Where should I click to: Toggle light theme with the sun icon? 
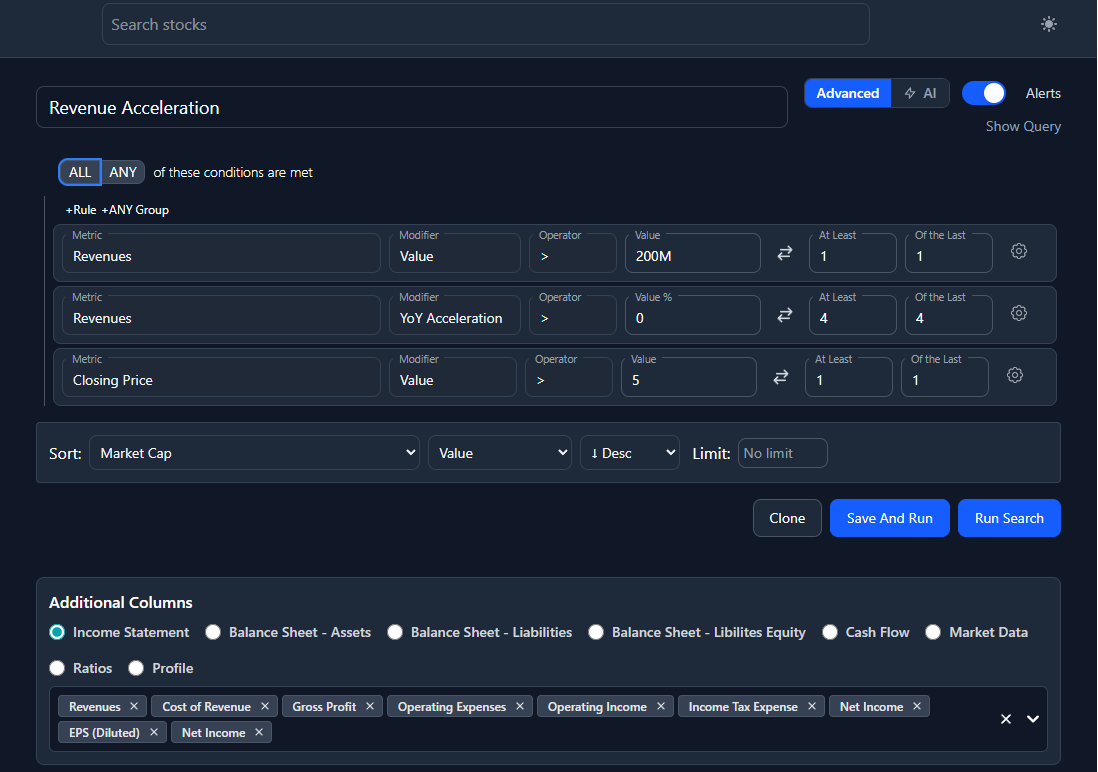[x=1048, y=23]
